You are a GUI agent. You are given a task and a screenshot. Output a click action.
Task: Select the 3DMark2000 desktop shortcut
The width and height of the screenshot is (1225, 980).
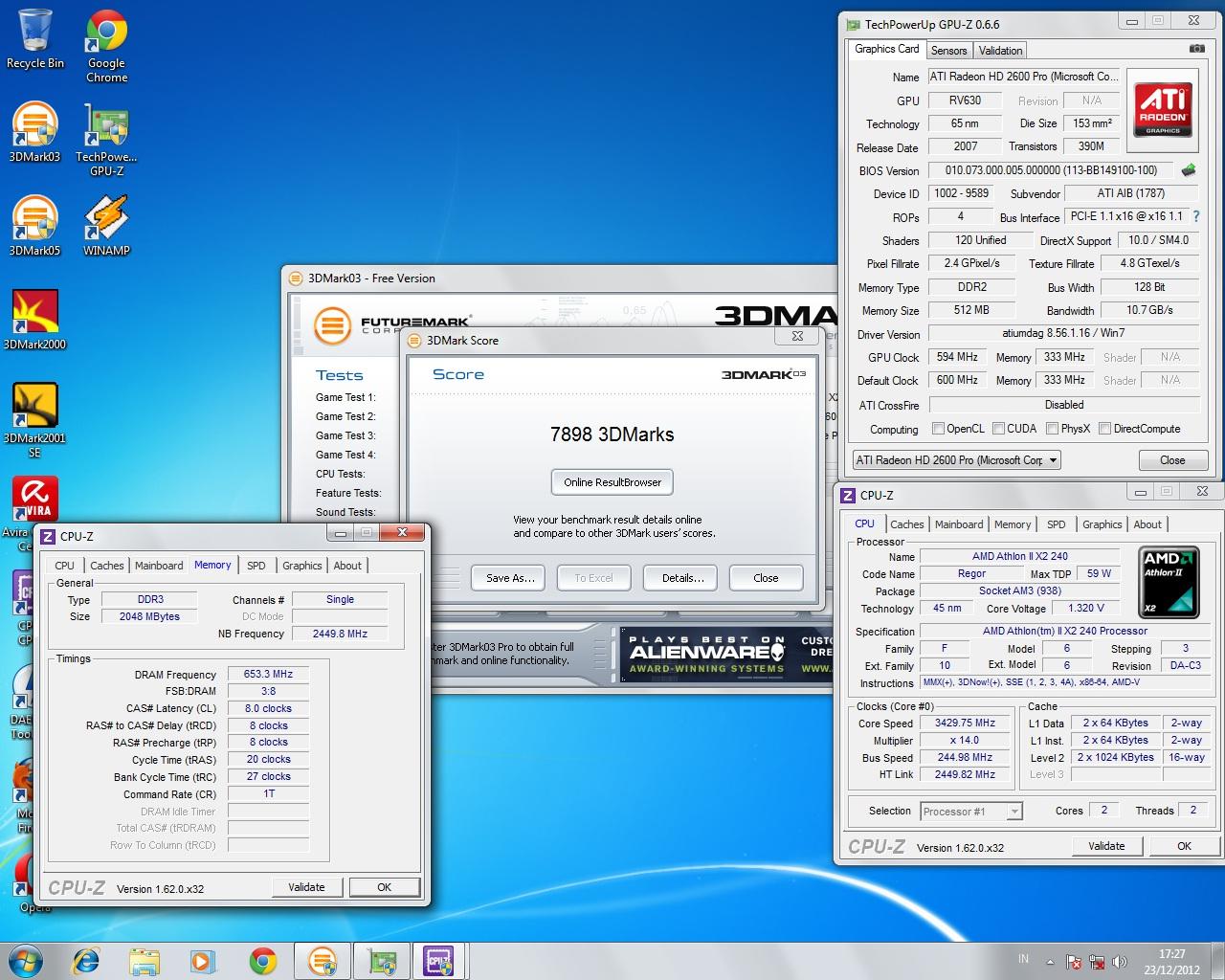35,320
